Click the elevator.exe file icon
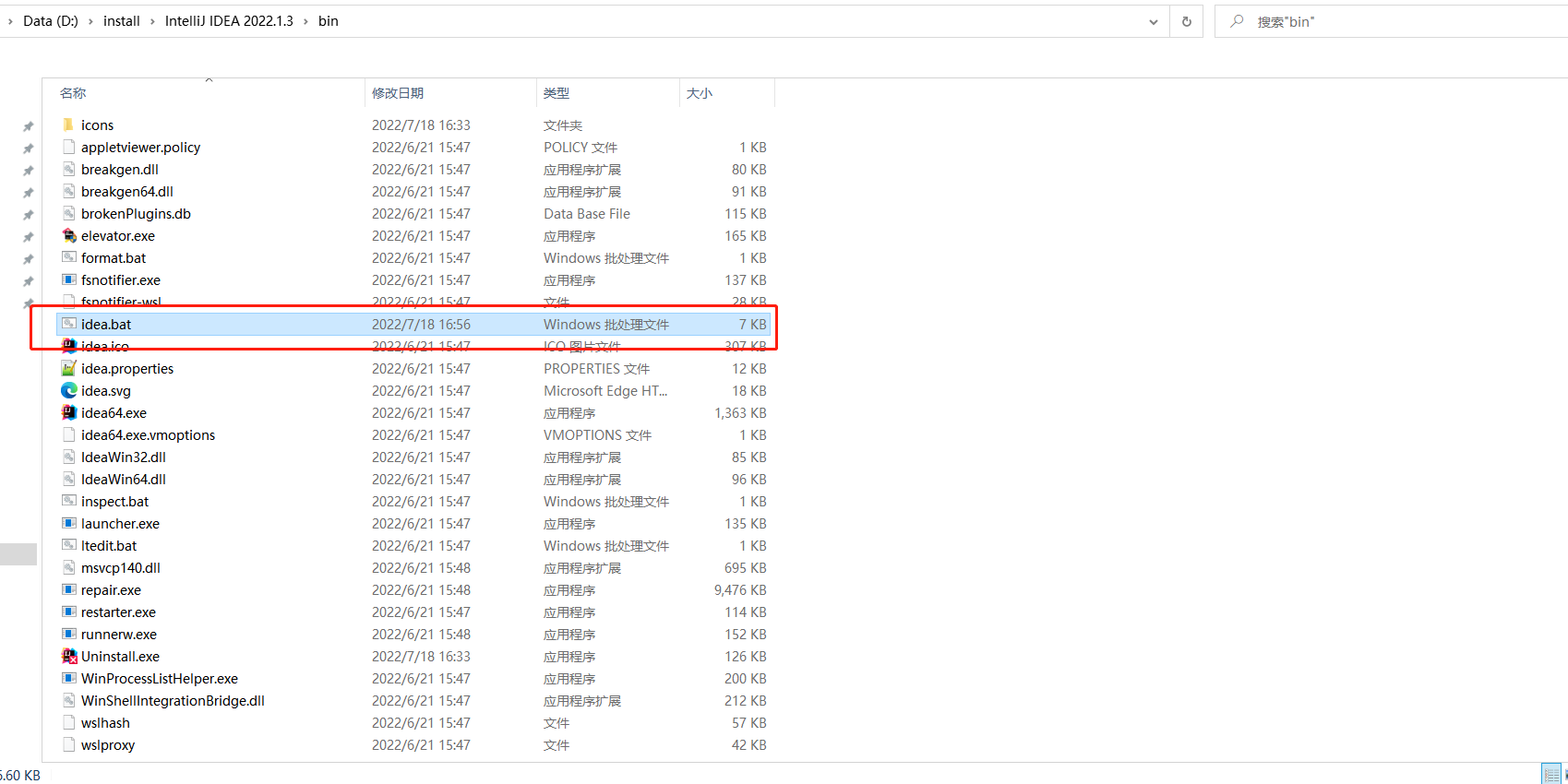This screenshot has height=784, width=1568. pos(68,235)
